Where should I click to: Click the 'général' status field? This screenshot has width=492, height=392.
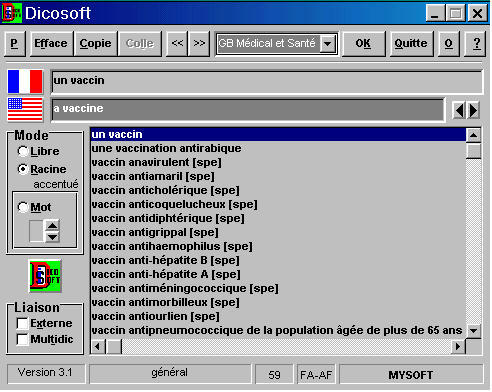170,373
